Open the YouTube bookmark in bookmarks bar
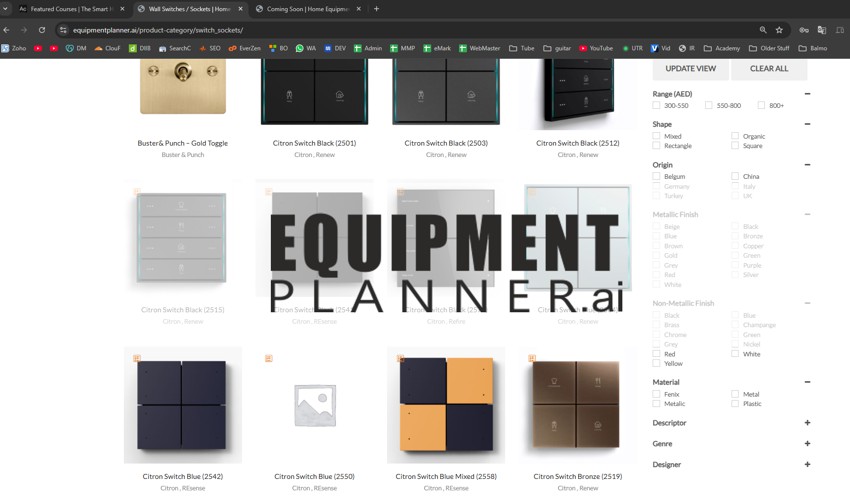Viewport: 850px width, 501px height. (x=595, y=48)
